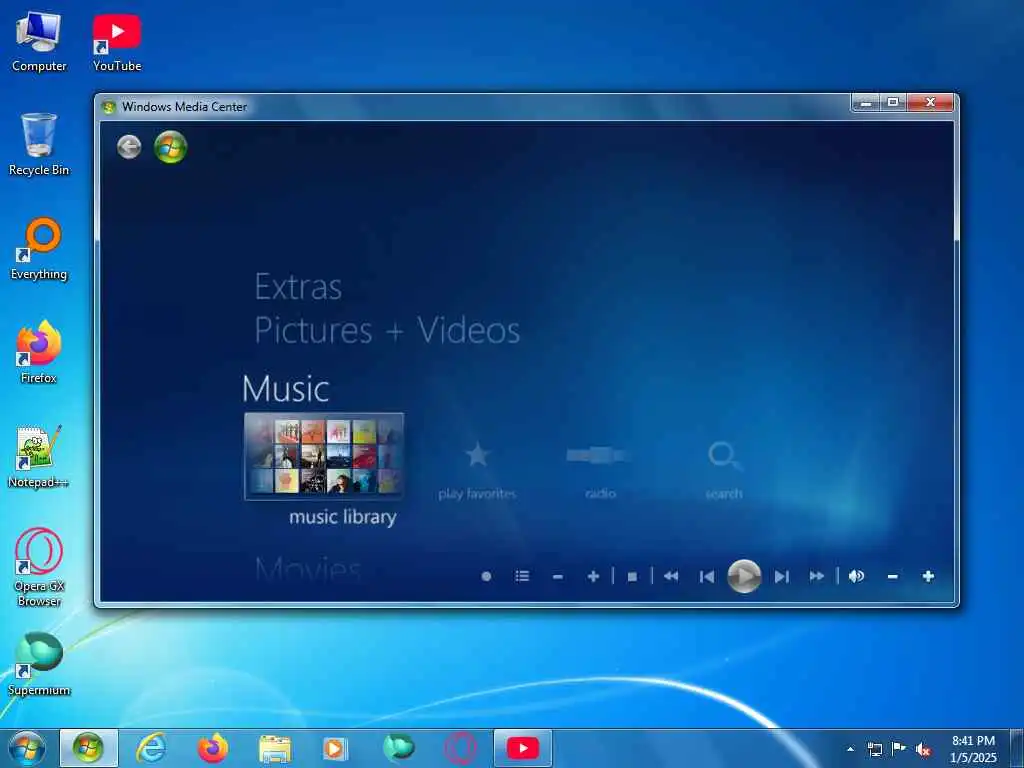This screenshot has width=1024, height=768.
Task: Open the guide list button in transport bar
Action: (x=522, y=576)
